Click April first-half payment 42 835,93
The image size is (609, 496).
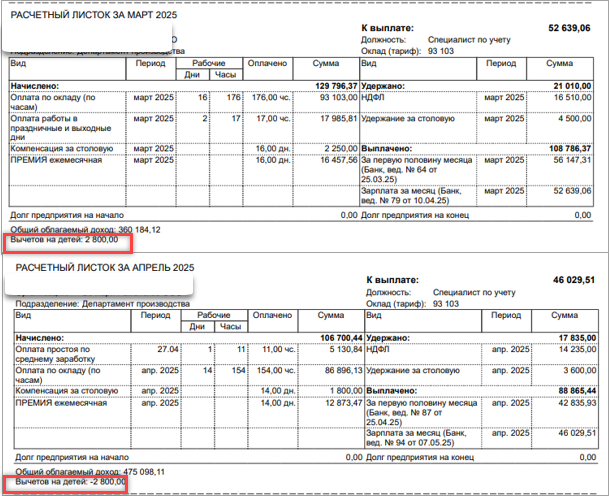pyautogui.click(x=577, y=403)
